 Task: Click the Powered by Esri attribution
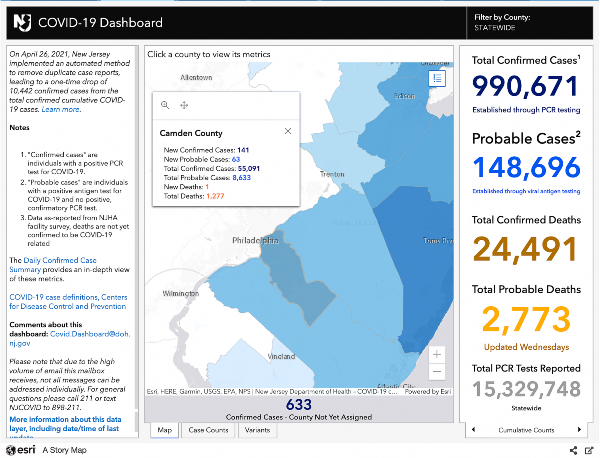(428, 391)
